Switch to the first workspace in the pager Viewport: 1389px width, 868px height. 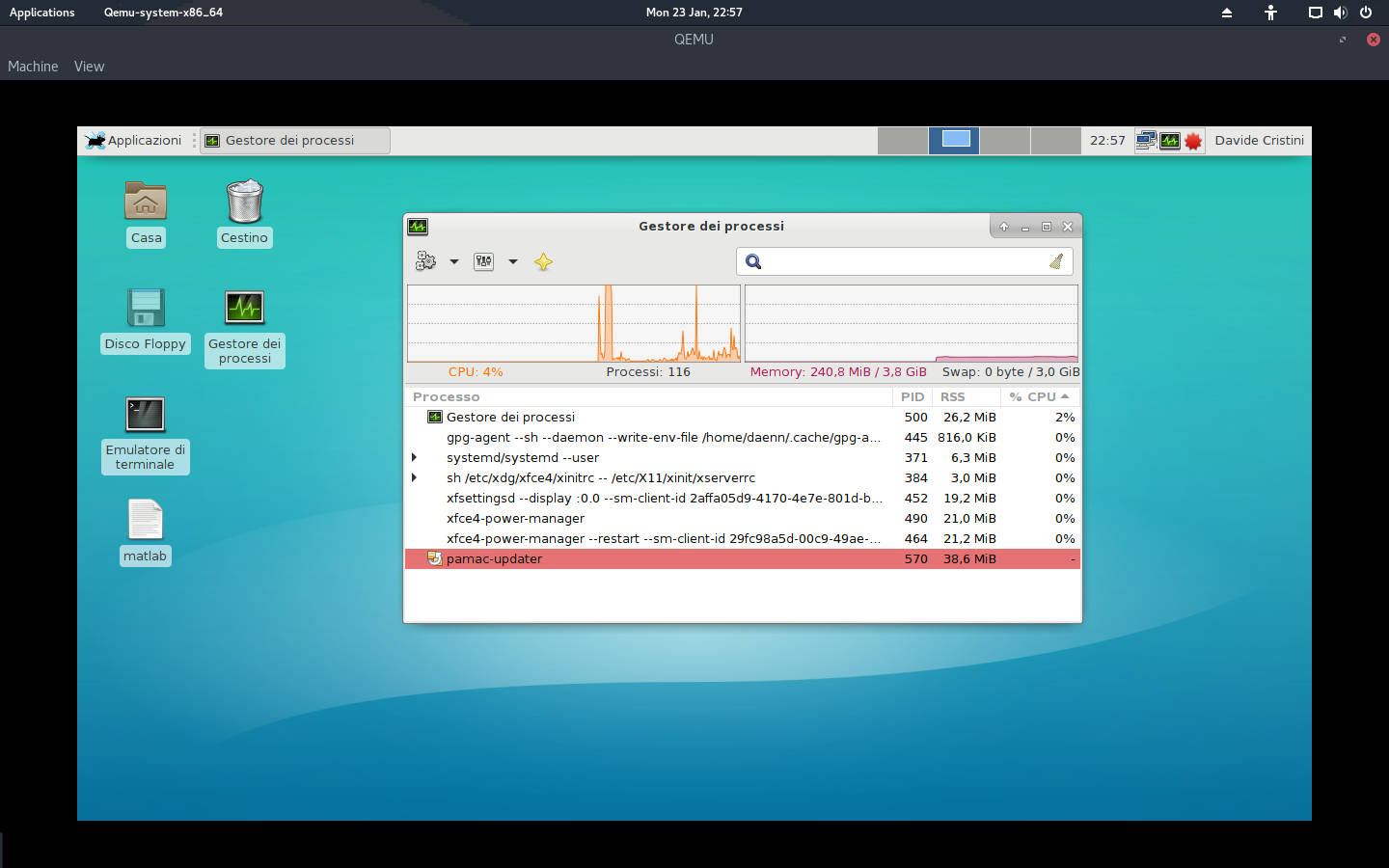click(x=903, y=141)
